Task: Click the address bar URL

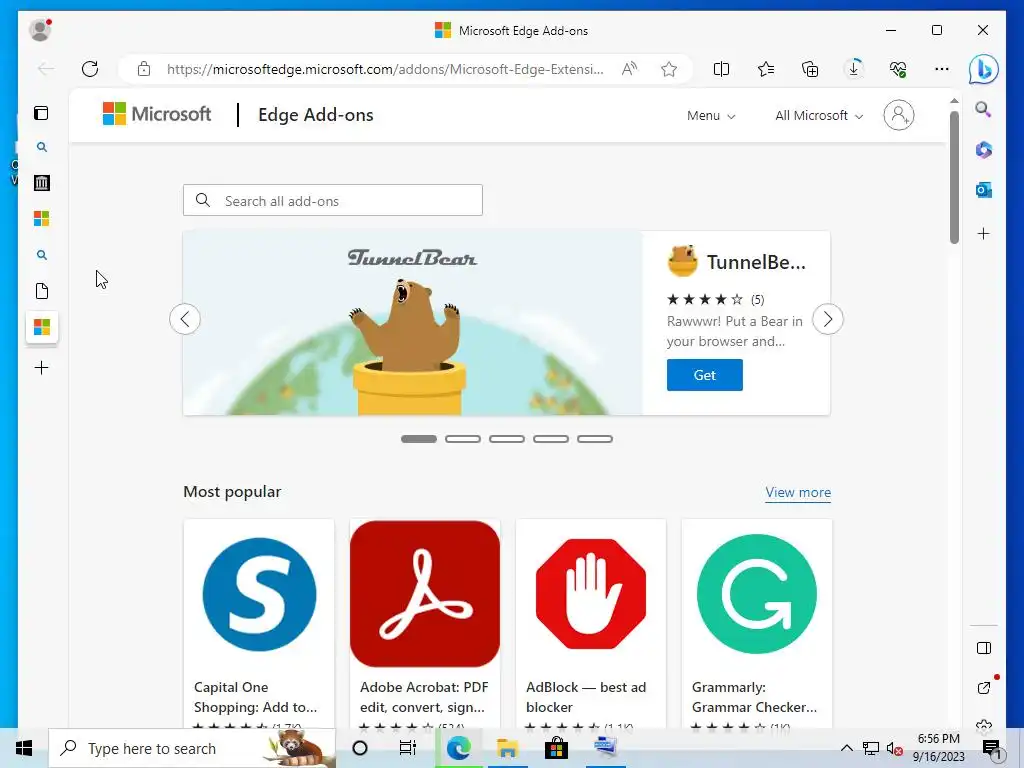Action: 385,69
